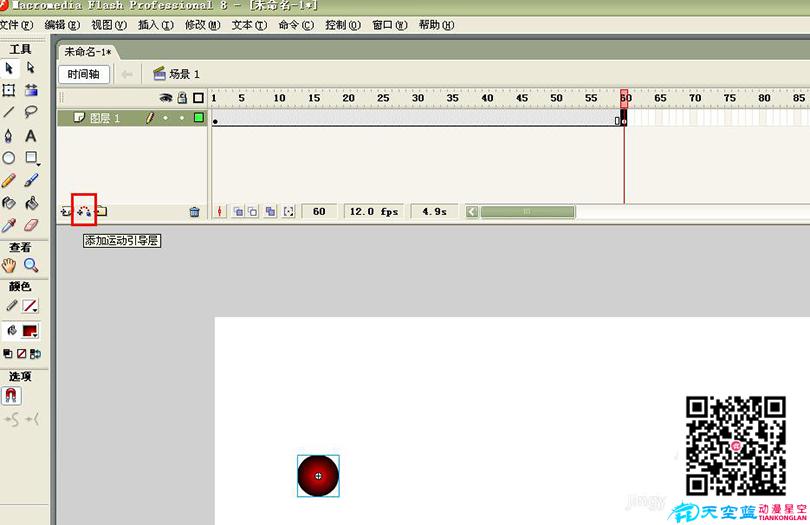Select the Pen tool
Image resolution: width=810 pixels, height=525 pixels.
(8, 136)
